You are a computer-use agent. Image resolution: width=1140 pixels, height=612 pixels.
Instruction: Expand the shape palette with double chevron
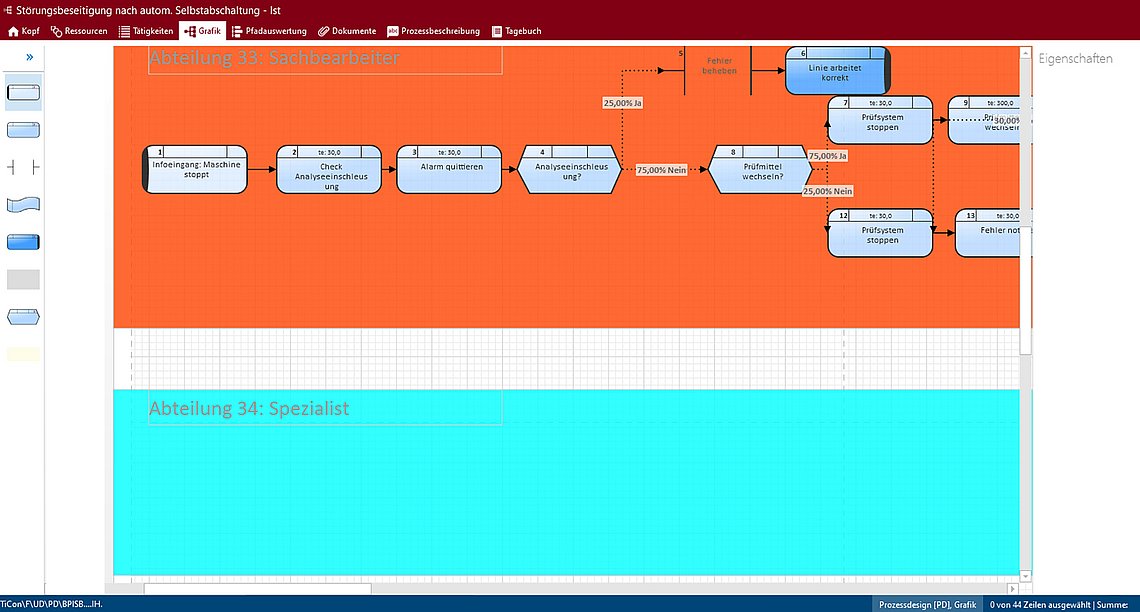[29, 57]
